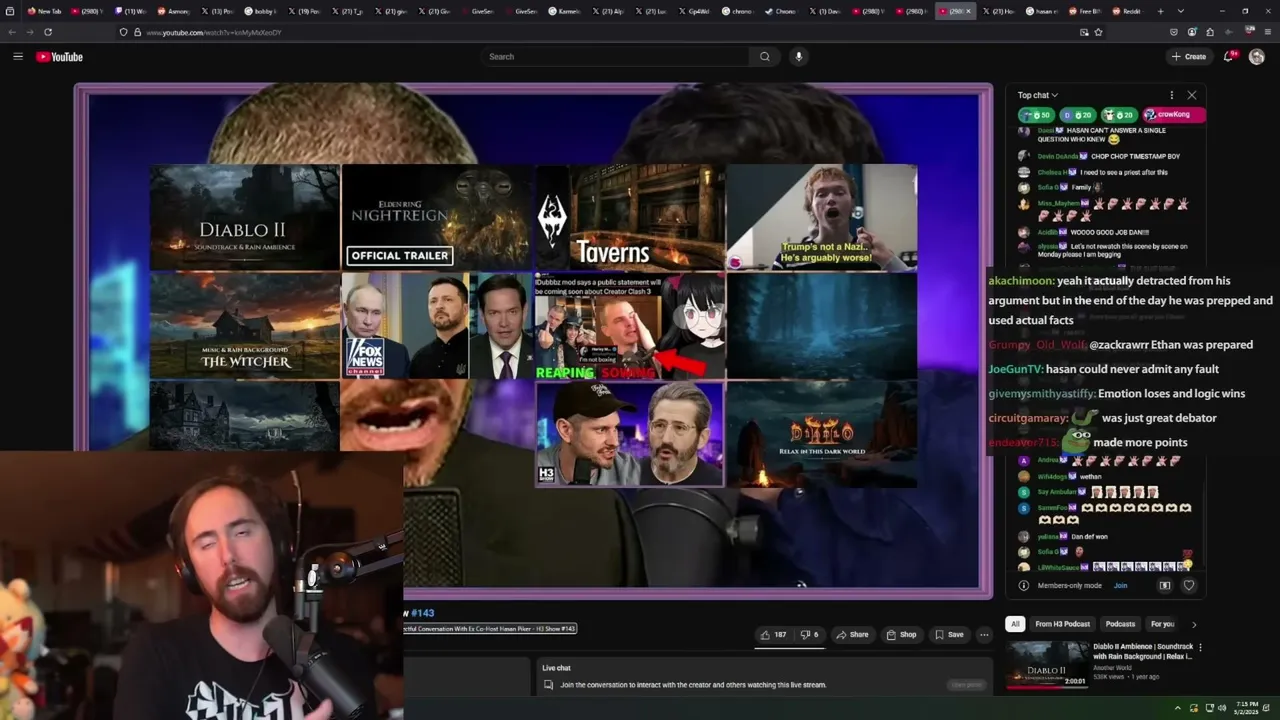Open the Skyrim Taverns end-screen video
The image size is (1280, 720).
coord(630,217)
